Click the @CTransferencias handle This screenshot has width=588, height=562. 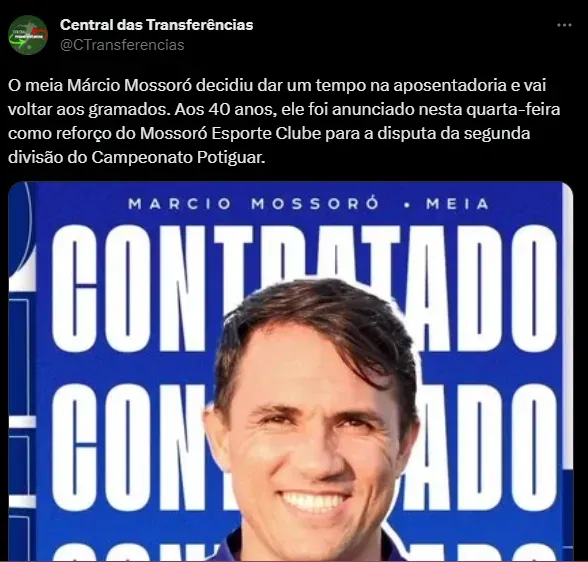[122, 45]
